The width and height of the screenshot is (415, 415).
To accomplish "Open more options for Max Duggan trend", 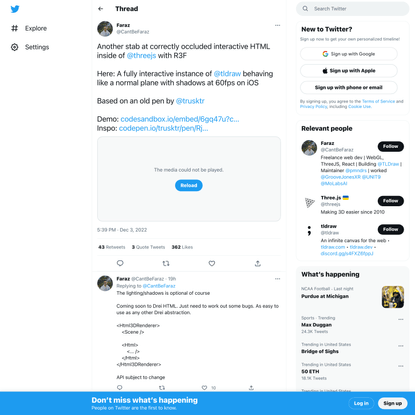I will pyautogui.click(x=401, y=319).
